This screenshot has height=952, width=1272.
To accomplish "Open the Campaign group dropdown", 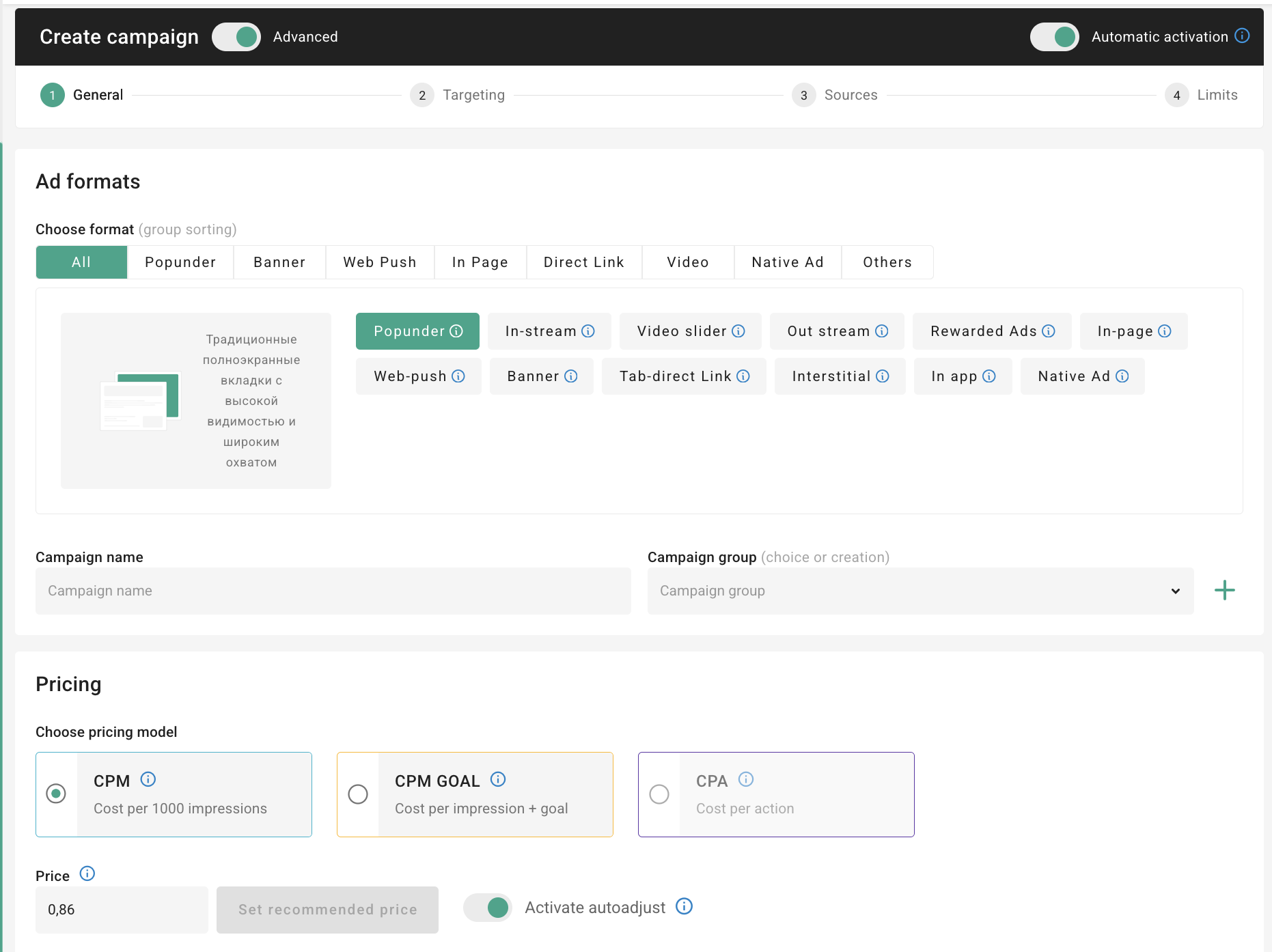I will 920,591.
